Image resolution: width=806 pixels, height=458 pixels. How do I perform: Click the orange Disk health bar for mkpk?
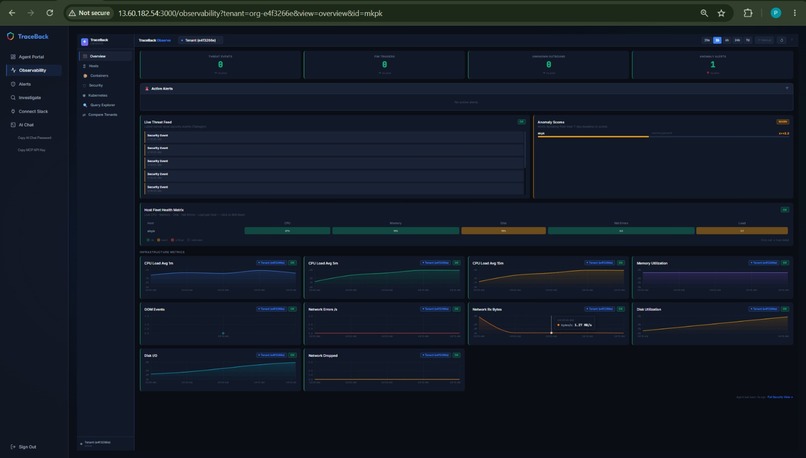tap(503, 231)
